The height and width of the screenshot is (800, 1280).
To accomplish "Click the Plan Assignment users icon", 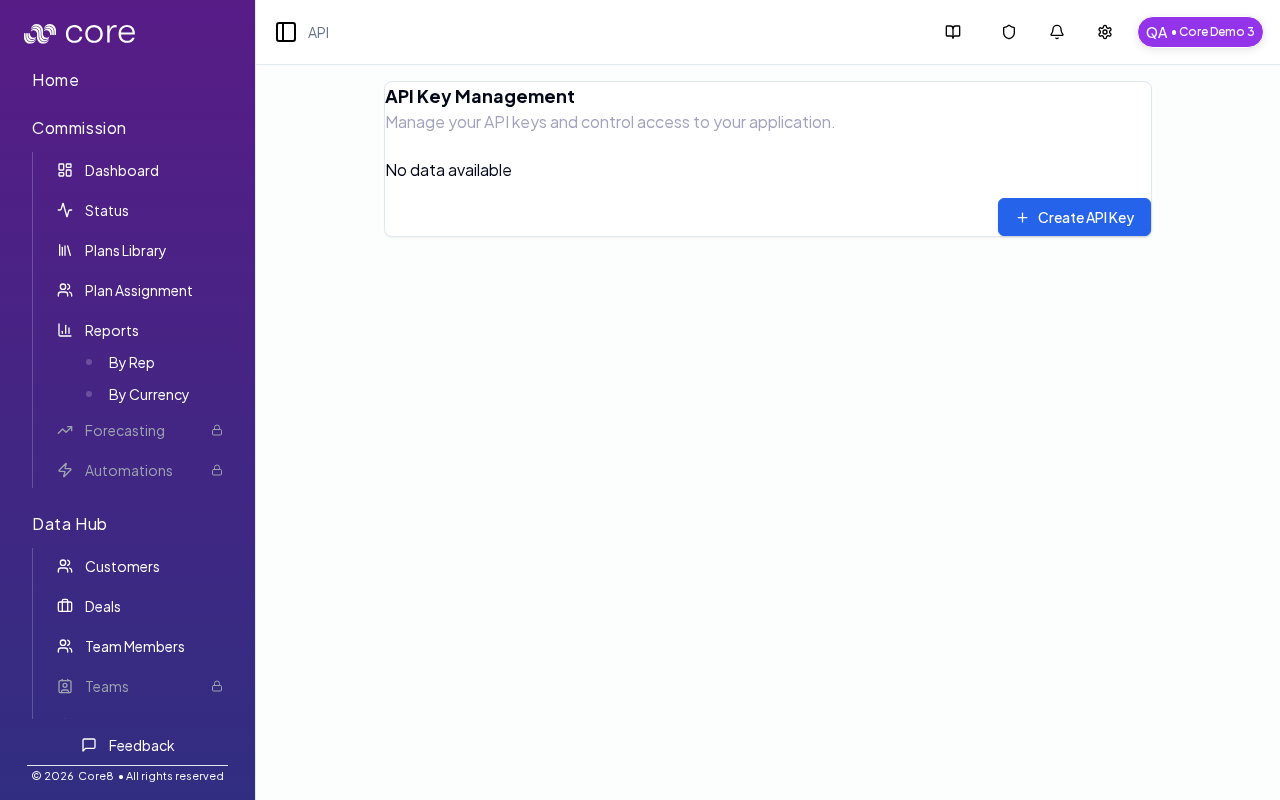I will coord(65,290).
